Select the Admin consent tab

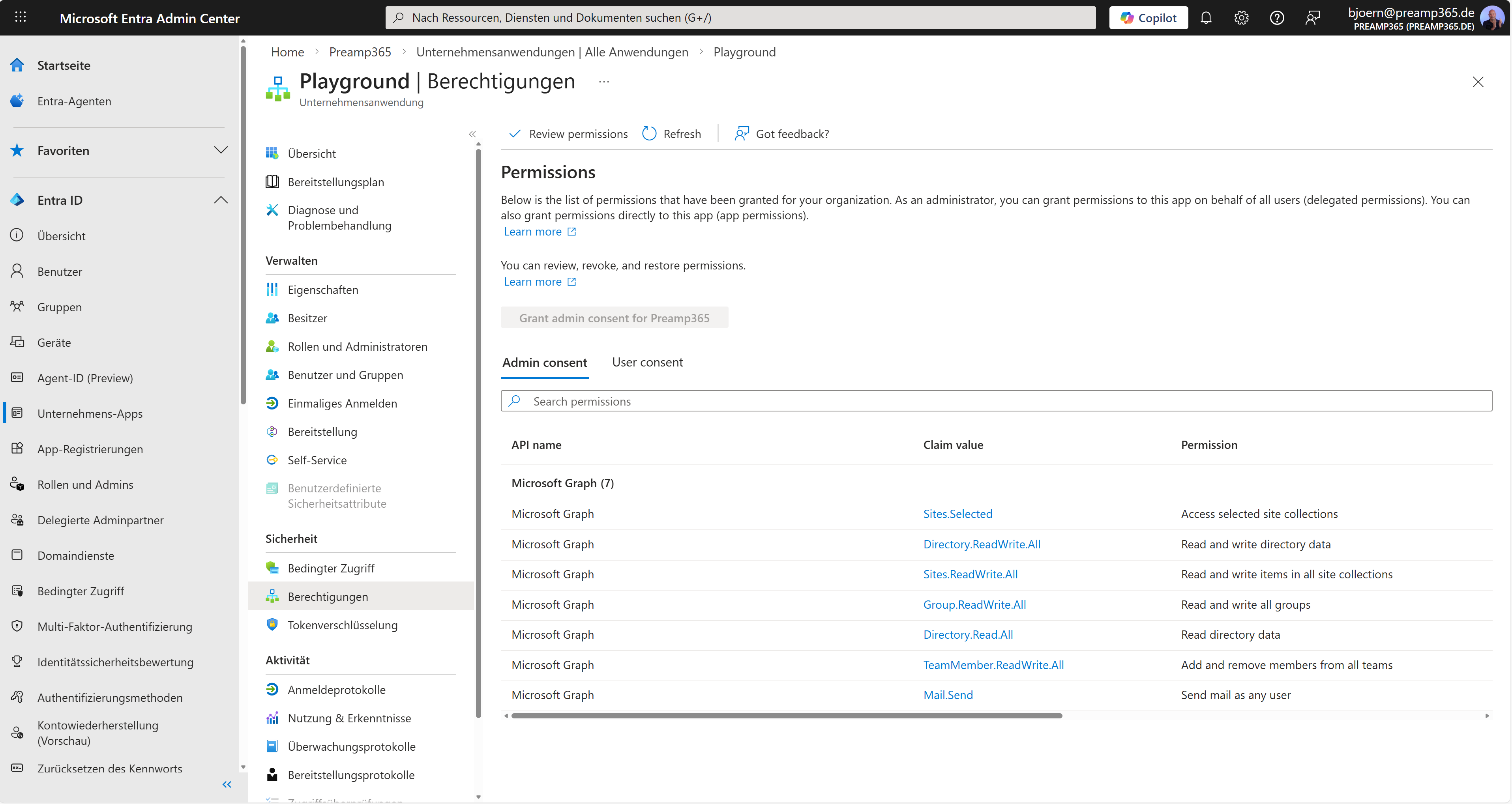click(545, 362)
